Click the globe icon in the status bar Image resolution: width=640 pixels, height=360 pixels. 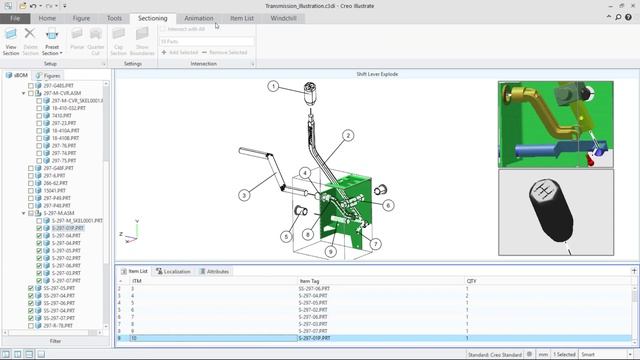[529, 354]
